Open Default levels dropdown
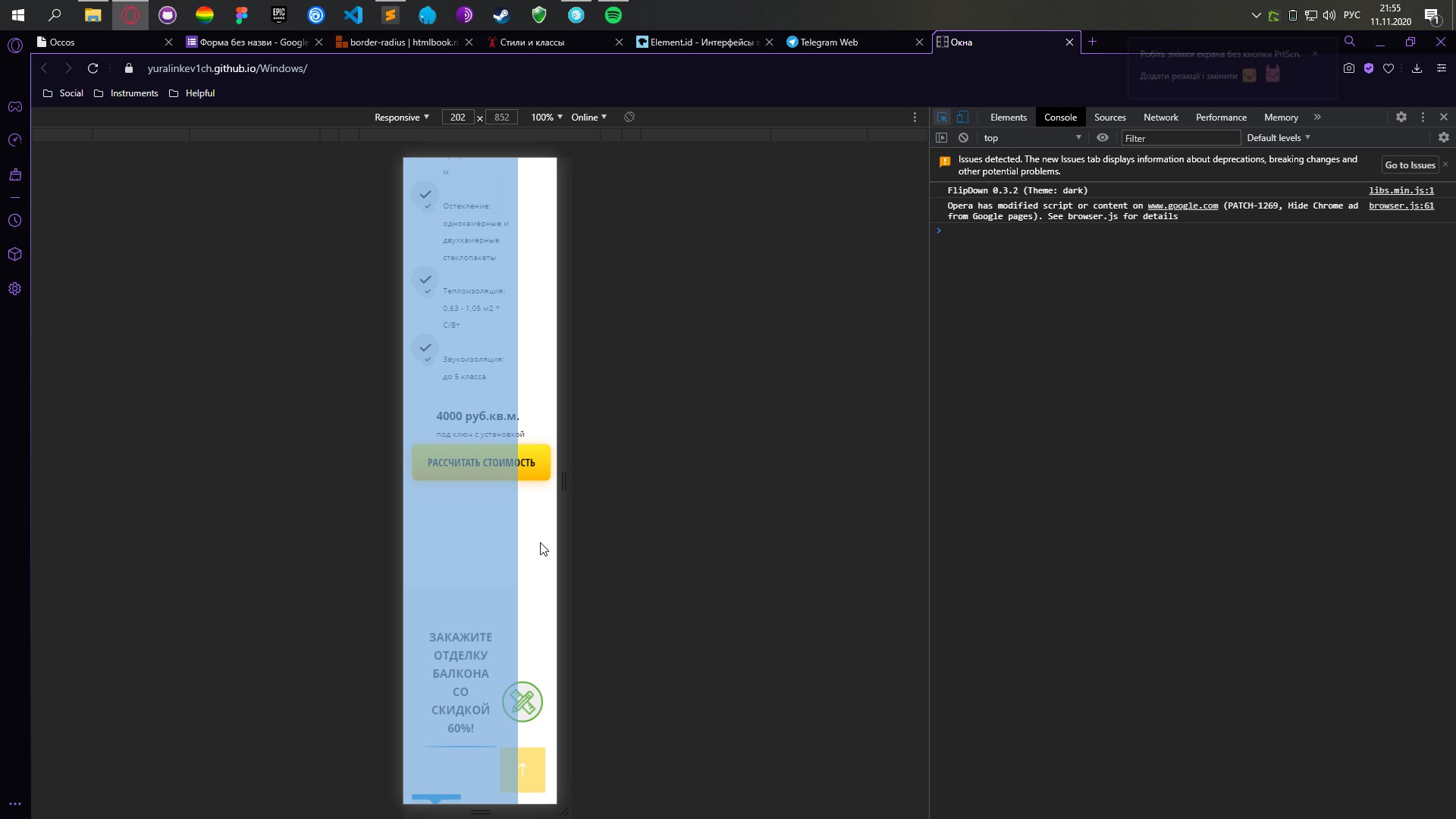The image size is (1456, 819). (x=1279, y=138)
